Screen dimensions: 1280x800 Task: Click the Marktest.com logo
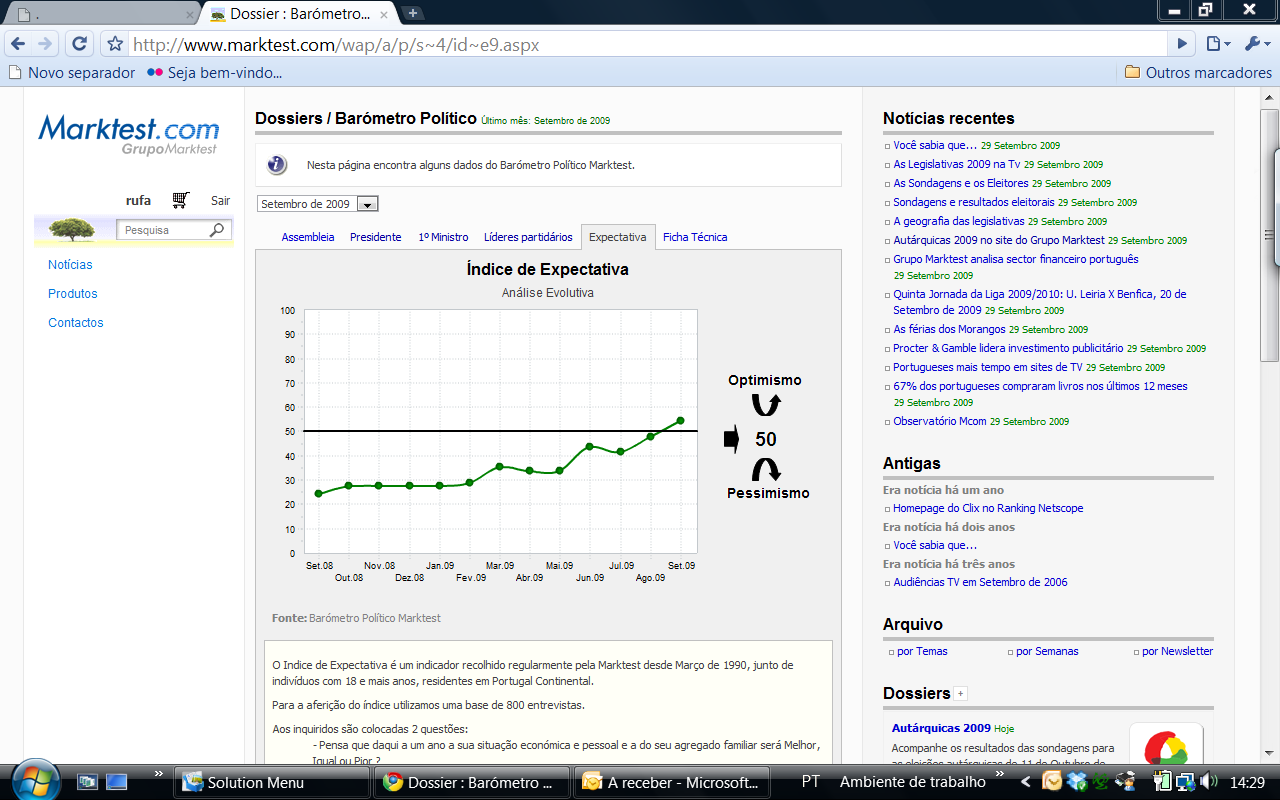[128, 134]
